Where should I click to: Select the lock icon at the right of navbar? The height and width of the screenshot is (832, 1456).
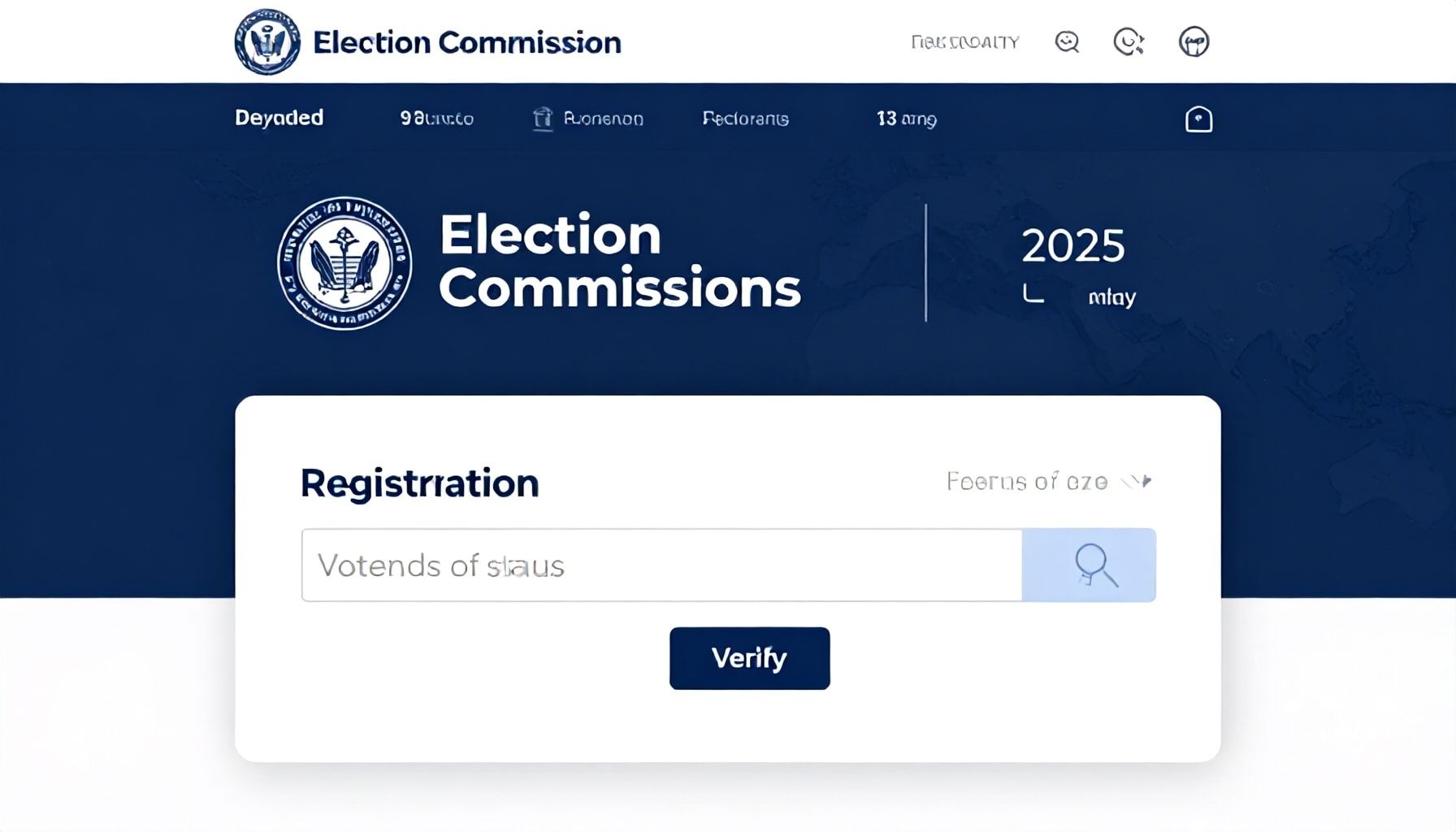pyautogui.click(x=1198, y=119)
